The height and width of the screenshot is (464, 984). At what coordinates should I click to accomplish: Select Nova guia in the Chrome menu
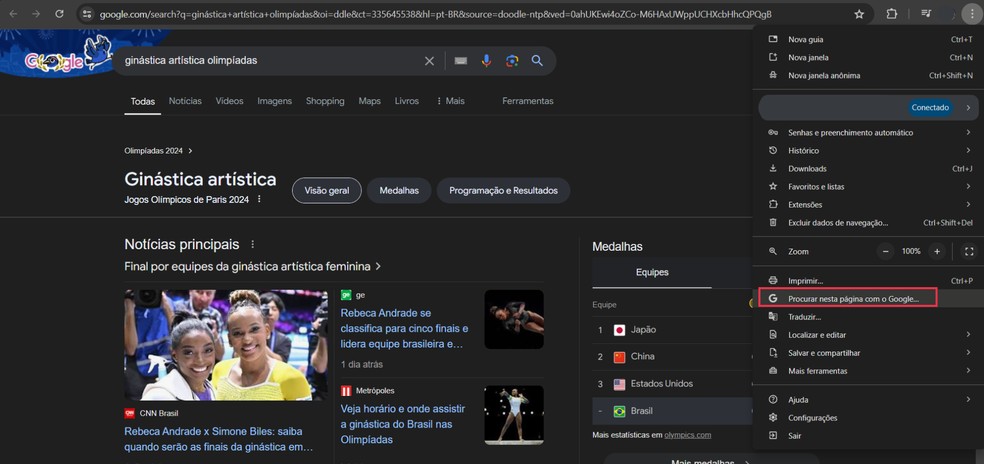point(869,40)
